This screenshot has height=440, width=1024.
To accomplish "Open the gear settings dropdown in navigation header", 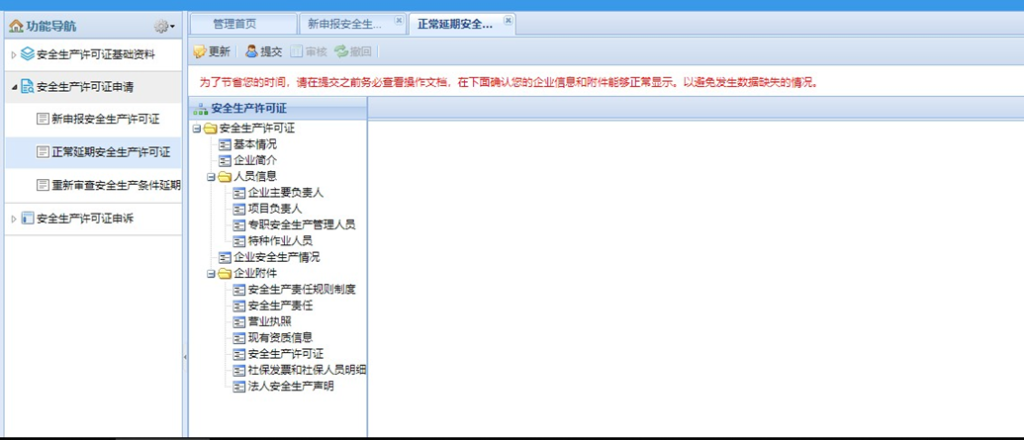I will coord(164,27).
